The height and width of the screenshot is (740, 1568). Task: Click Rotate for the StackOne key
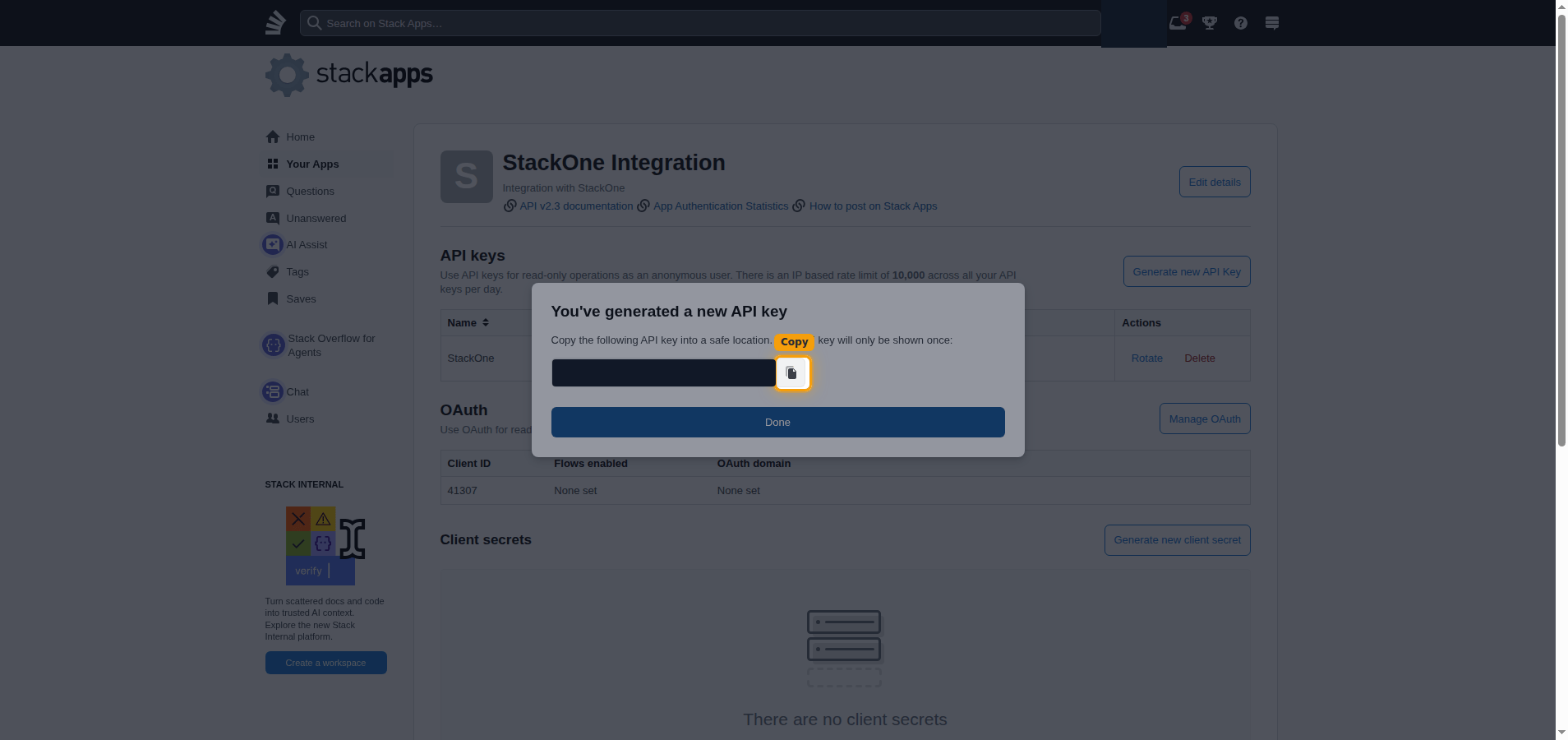pos(1146,358)
